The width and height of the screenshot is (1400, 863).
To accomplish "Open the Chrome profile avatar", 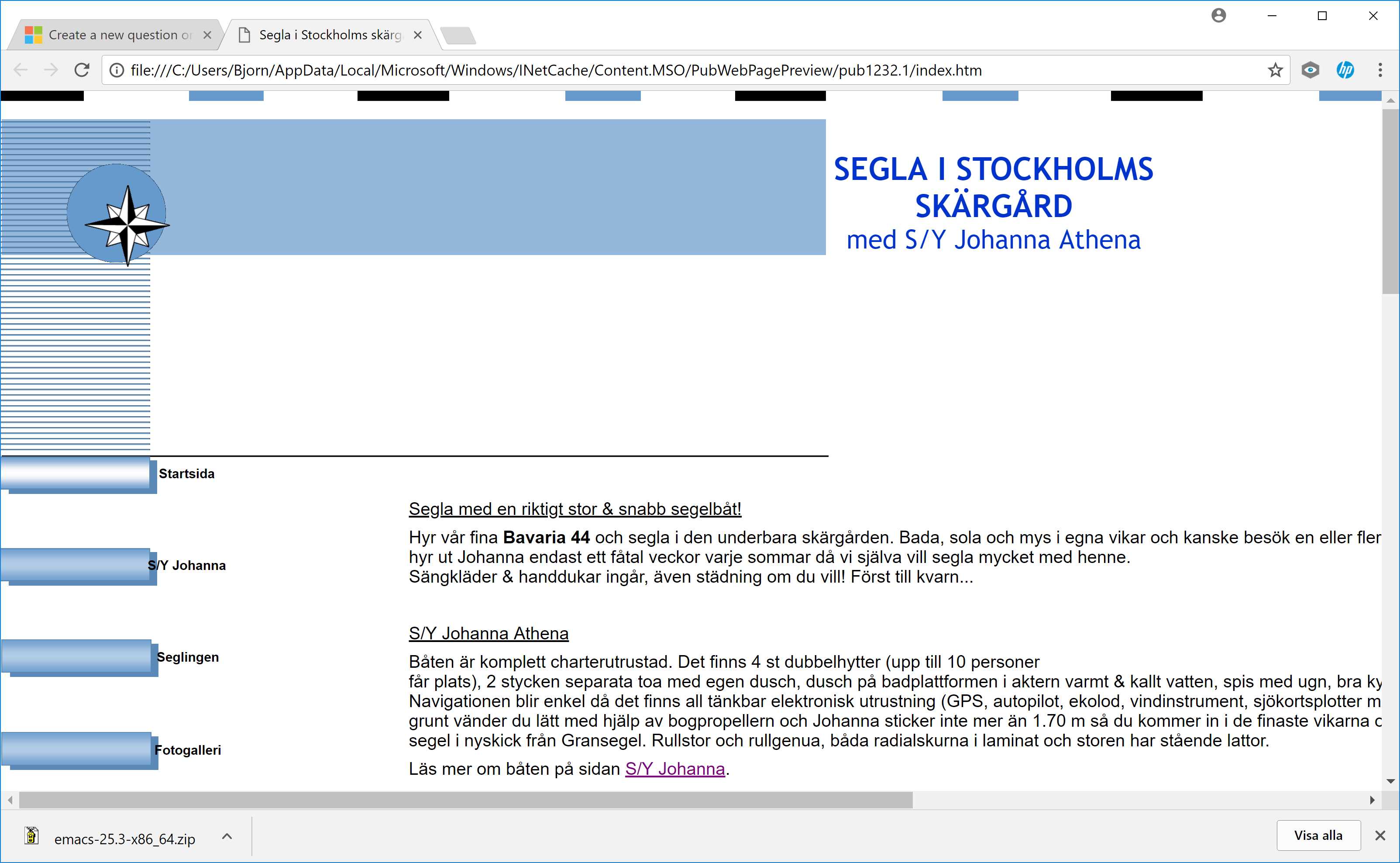I will 1218,15.
